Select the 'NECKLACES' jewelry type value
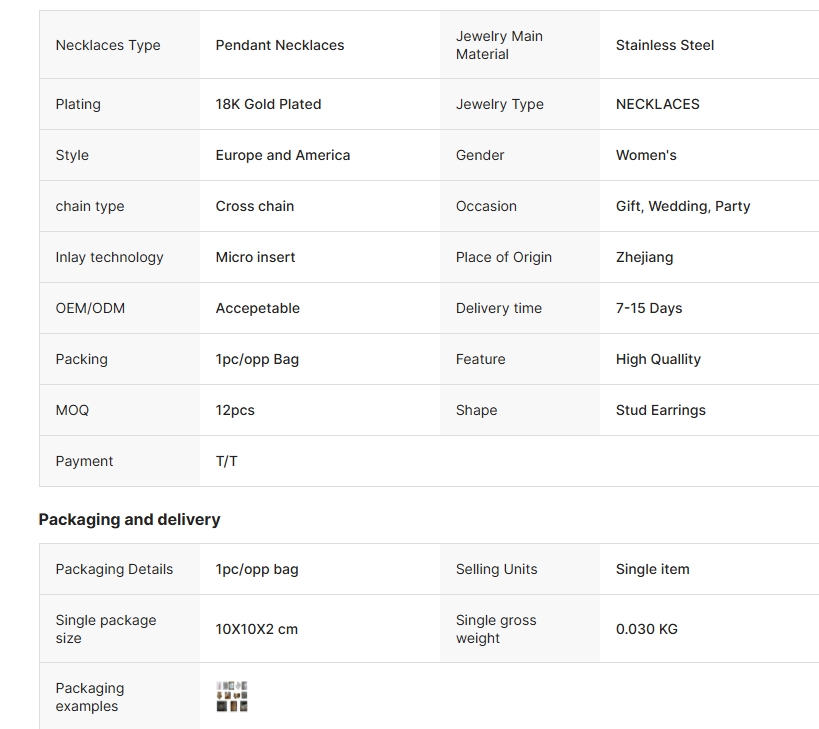 coord(658,104)
